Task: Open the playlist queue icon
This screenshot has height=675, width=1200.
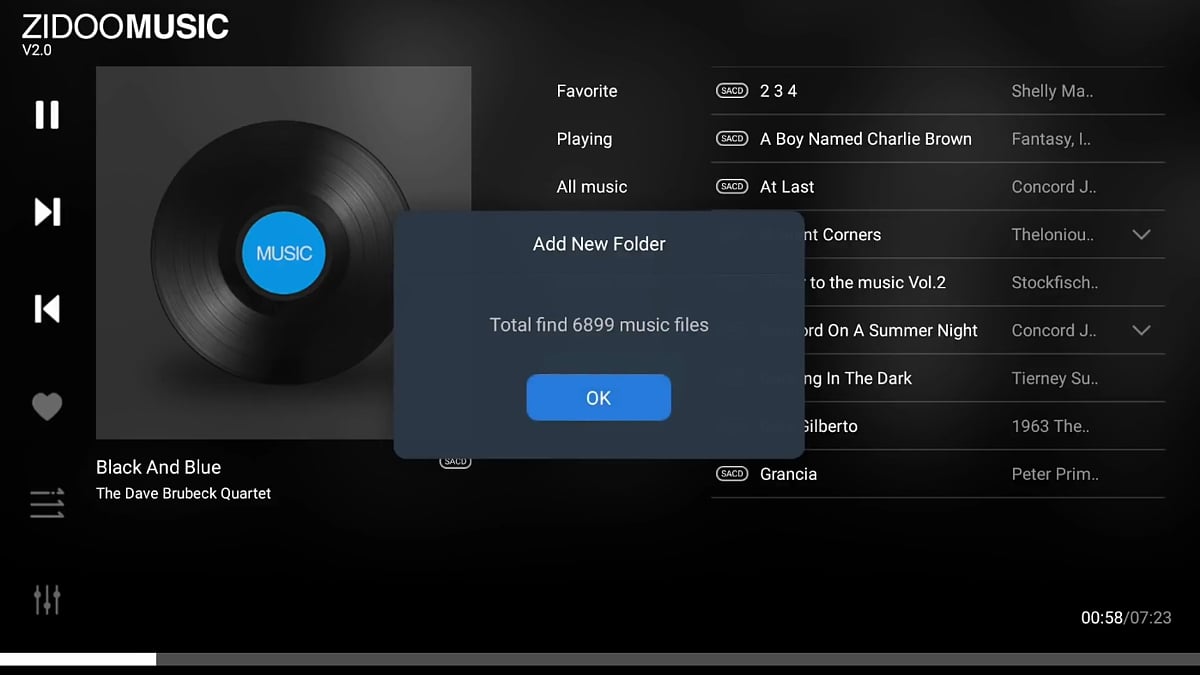Action: click(46, 503)
